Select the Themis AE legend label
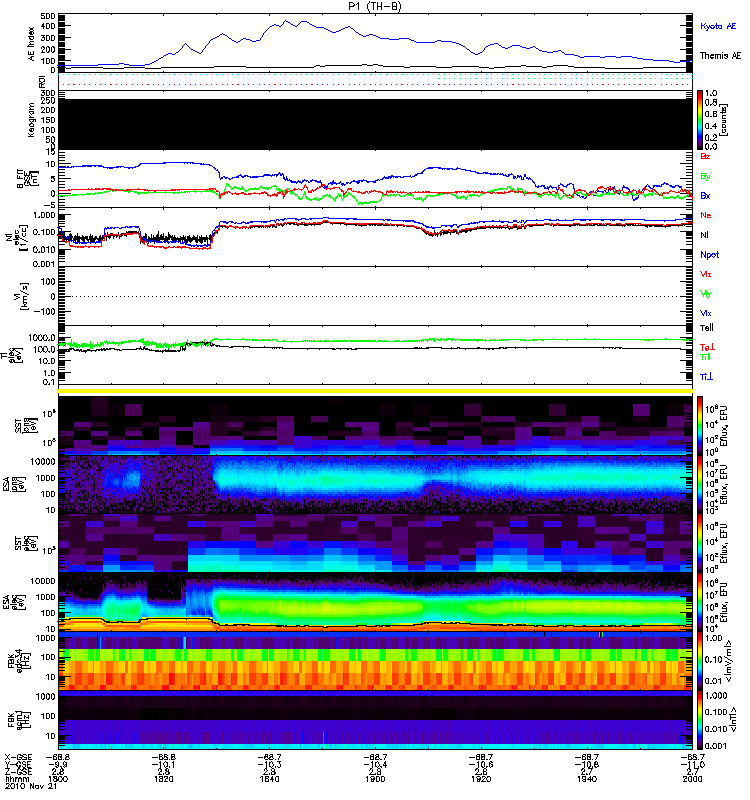 [x=720, y=56]
